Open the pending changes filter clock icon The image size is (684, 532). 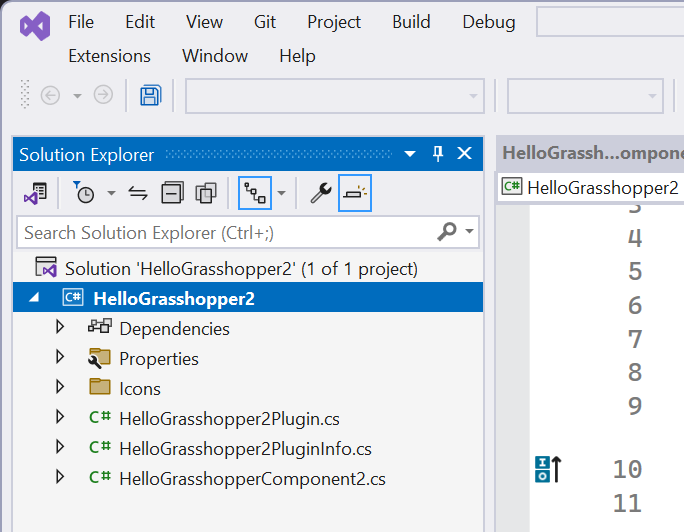(84, 193)
